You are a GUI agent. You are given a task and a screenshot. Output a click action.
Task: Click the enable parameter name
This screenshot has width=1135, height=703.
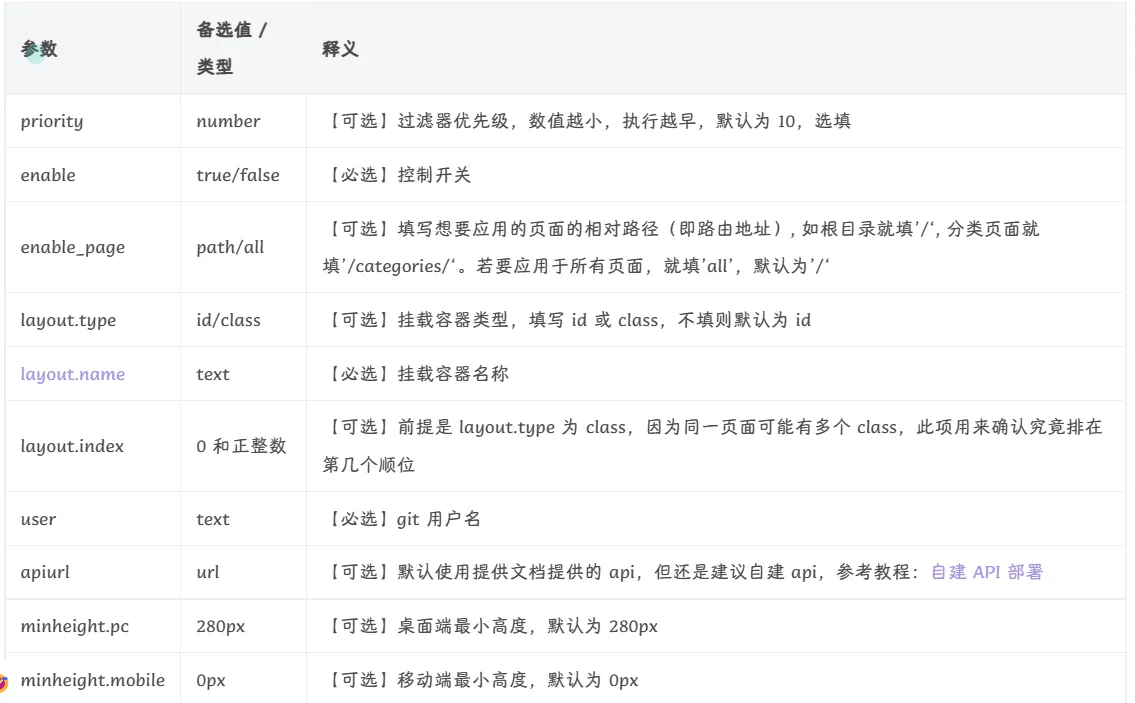(48, 175)
